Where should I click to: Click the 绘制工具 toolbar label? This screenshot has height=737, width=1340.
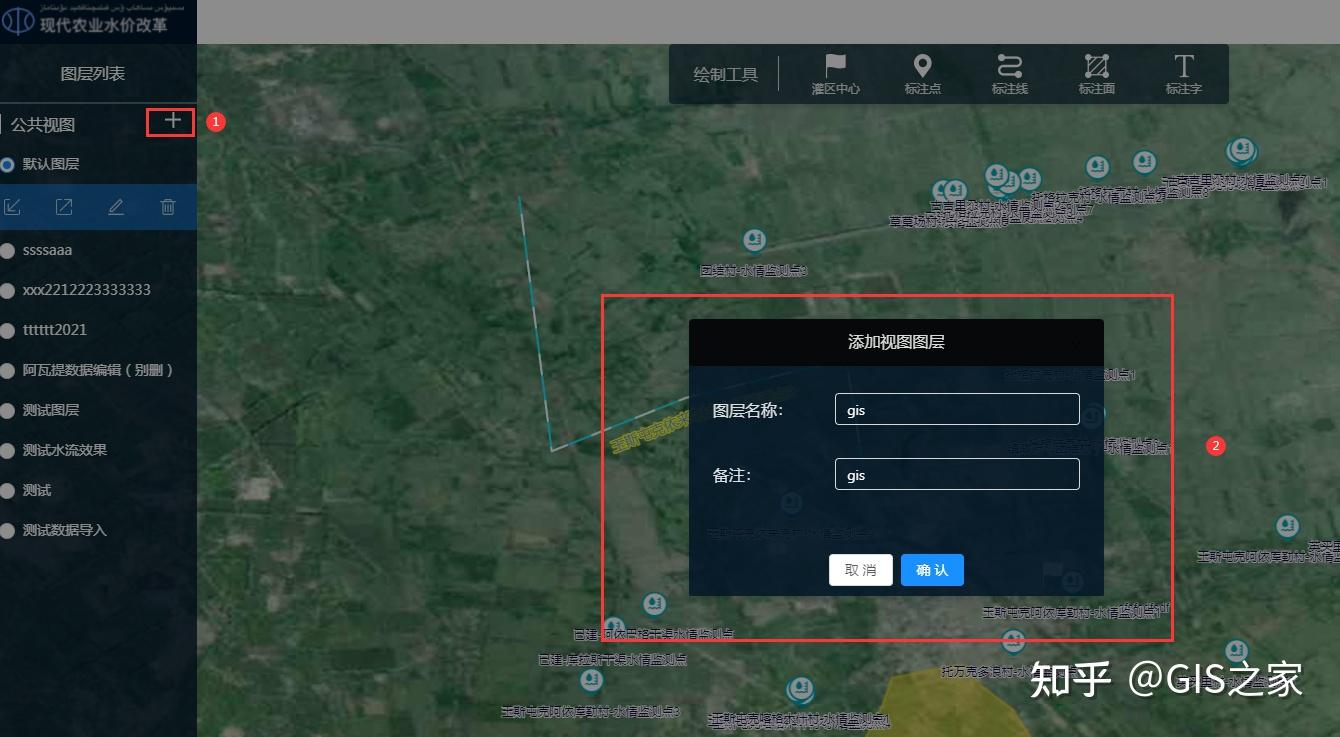pyautogui.click(x=726, y=75)
